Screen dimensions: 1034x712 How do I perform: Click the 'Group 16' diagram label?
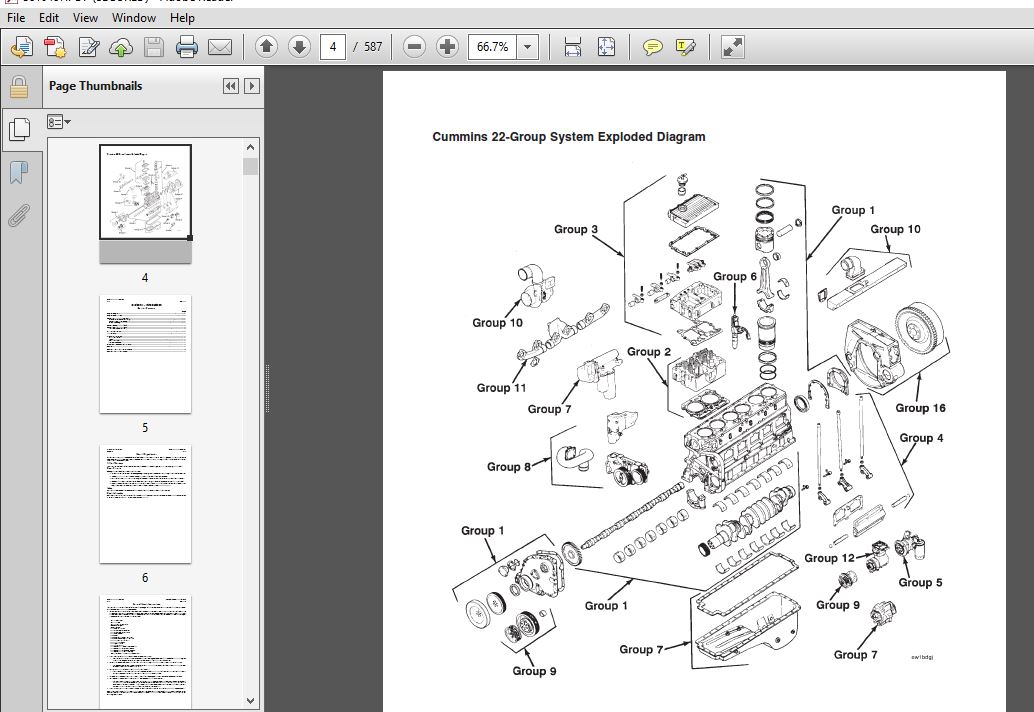[921, 408]
